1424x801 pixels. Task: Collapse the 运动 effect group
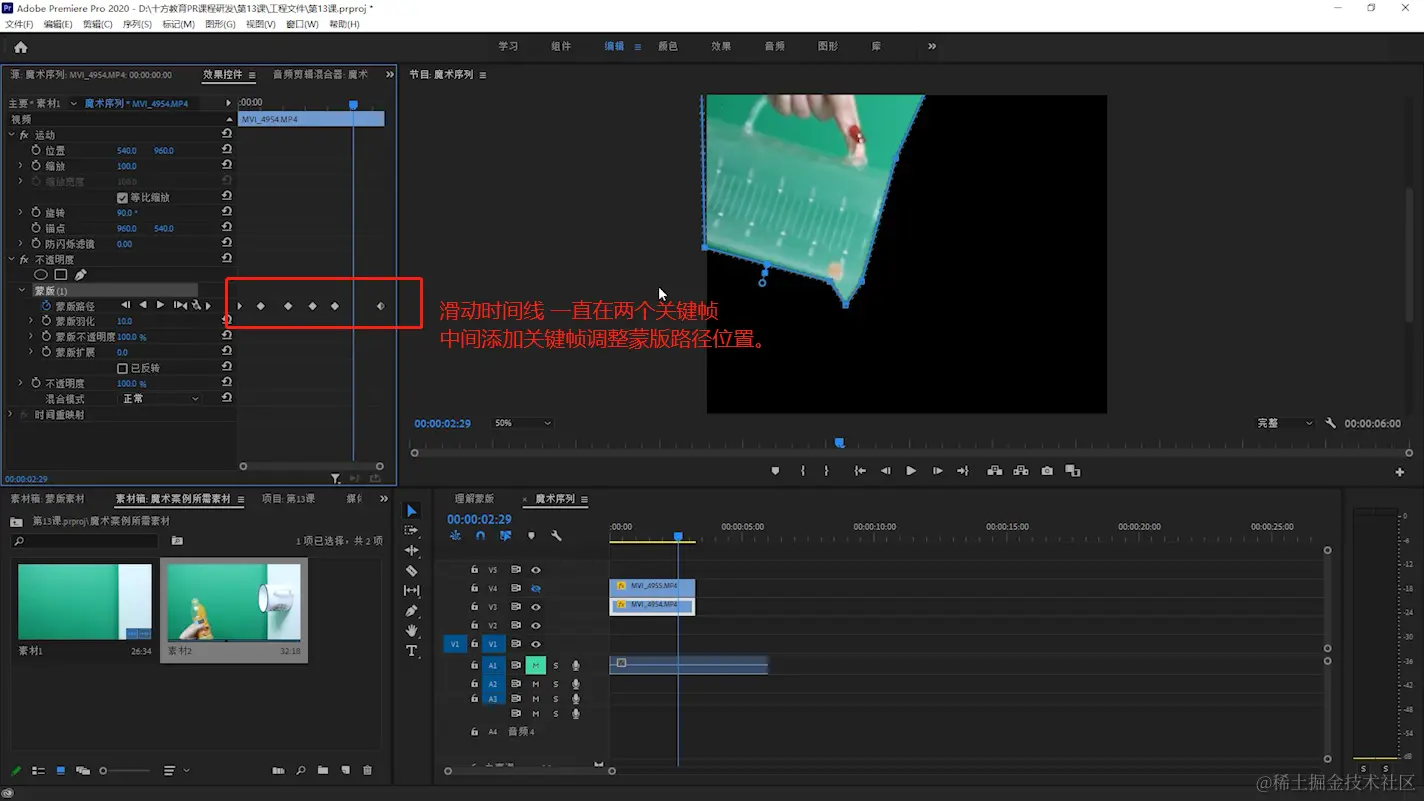(x=11, y=135)
